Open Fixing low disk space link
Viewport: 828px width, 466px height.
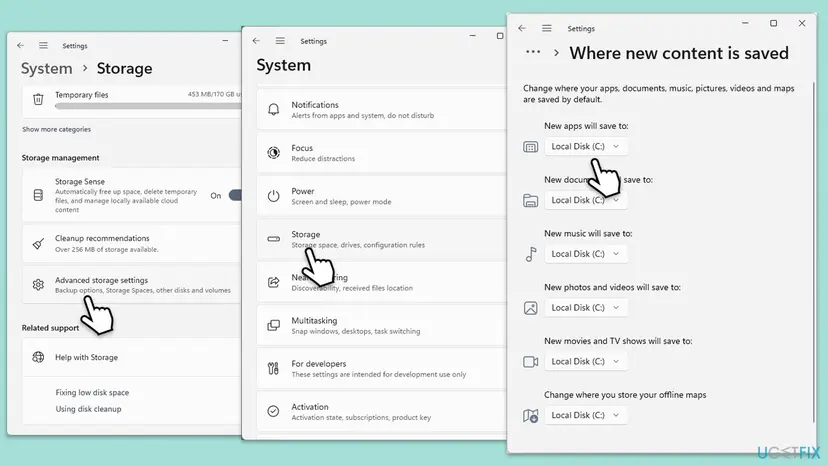click(x=92, y=393)
